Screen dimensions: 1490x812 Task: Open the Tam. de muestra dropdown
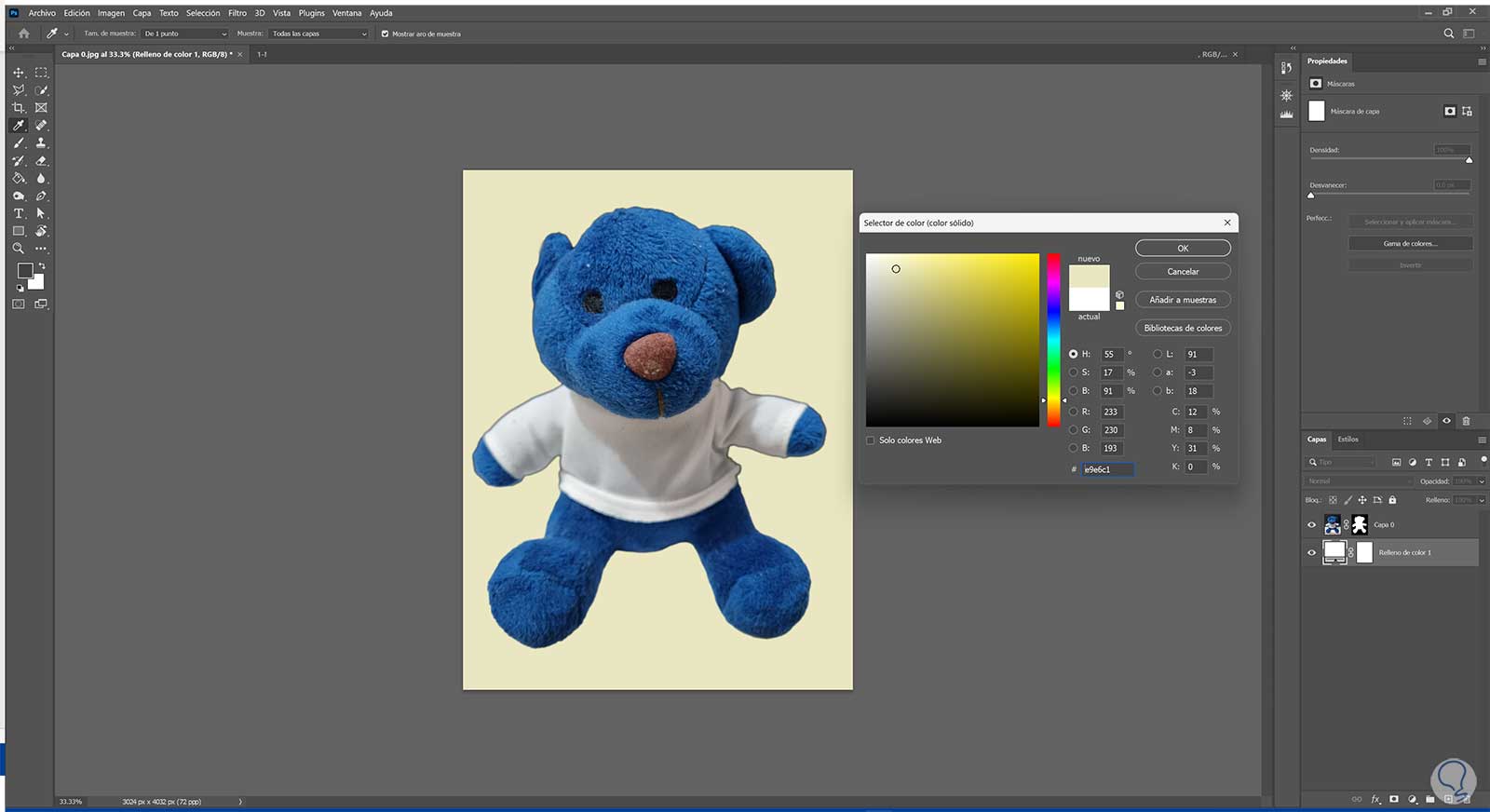(184, 34)
